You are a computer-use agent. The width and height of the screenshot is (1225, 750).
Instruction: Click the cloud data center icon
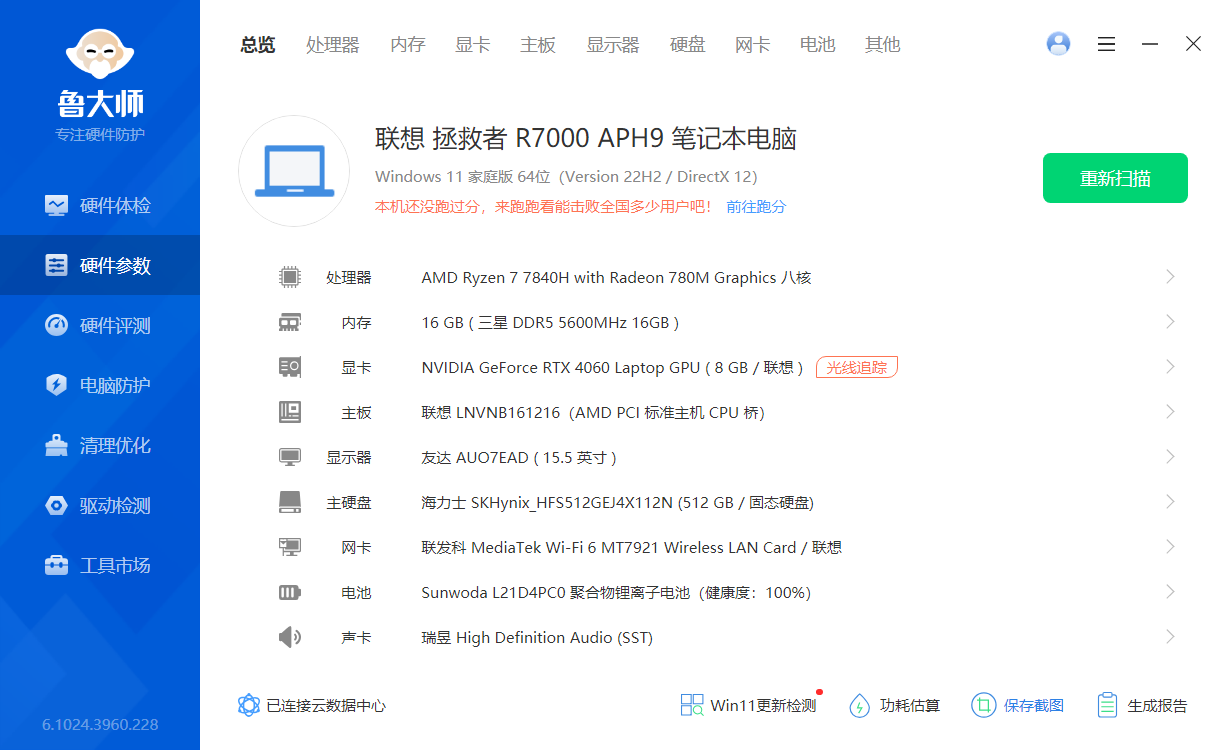(249, 705)
